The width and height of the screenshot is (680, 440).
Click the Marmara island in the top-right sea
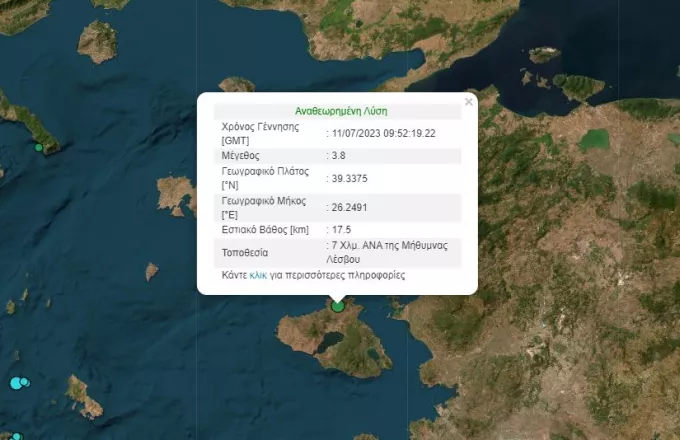coord(543,54)
